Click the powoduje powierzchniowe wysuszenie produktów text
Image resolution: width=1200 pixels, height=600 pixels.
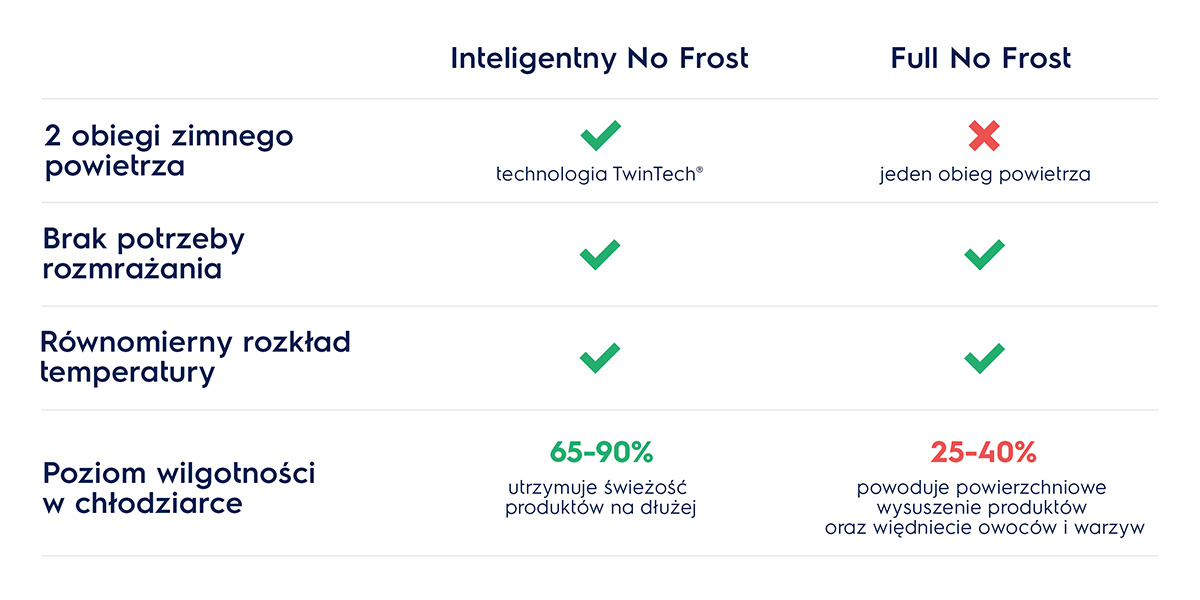click(984, 498)
